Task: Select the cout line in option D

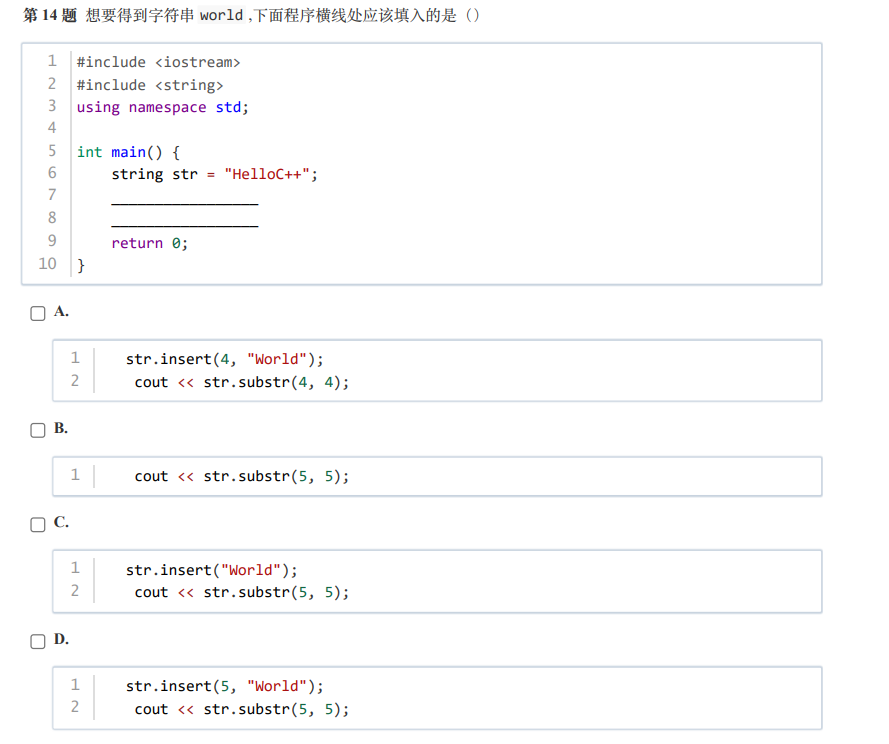Action: (x=240, y=709)
